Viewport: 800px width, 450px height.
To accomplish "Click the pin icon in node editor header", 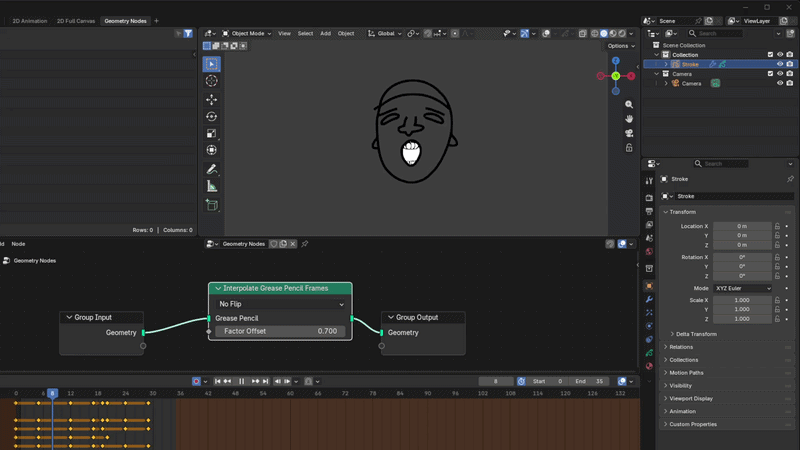I will [x=305, y=244].
